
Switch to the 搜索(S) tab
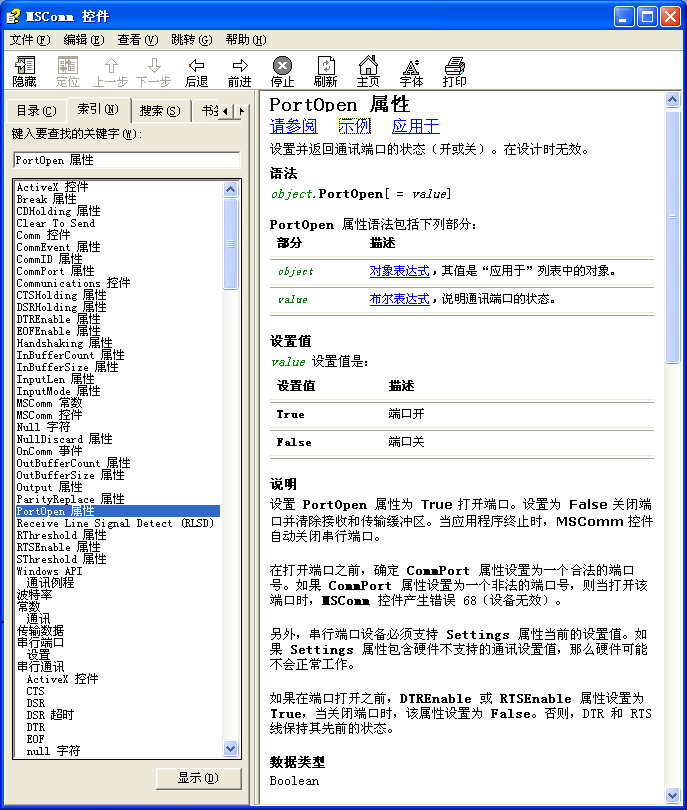160,111
